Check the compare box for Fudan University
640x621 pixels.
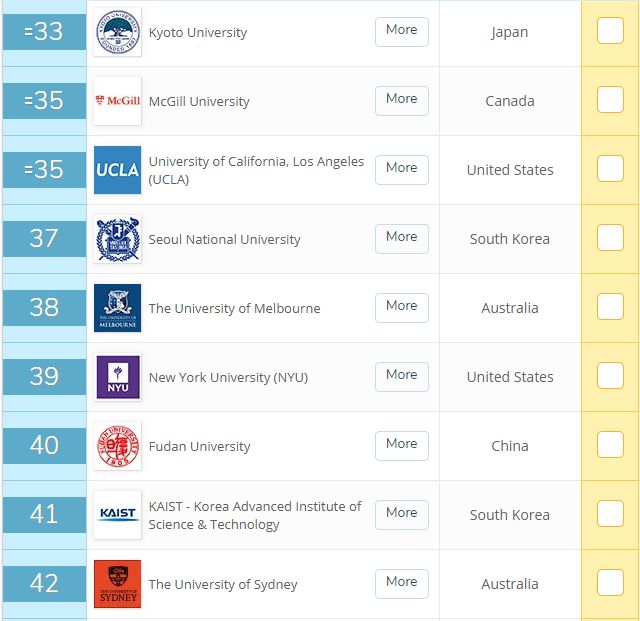[610, 445]
